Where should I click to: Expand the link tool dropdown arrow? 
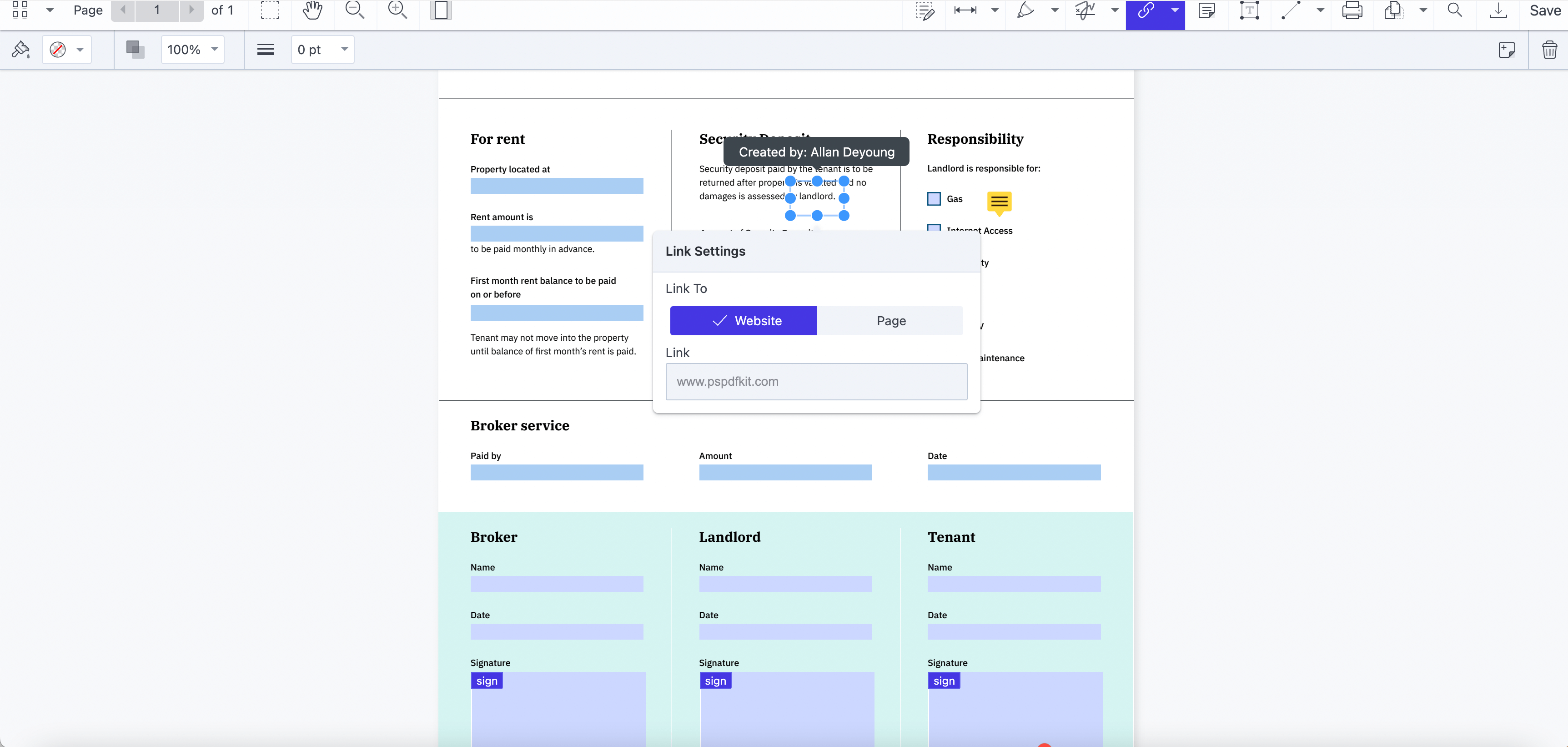coord(1175,10)
